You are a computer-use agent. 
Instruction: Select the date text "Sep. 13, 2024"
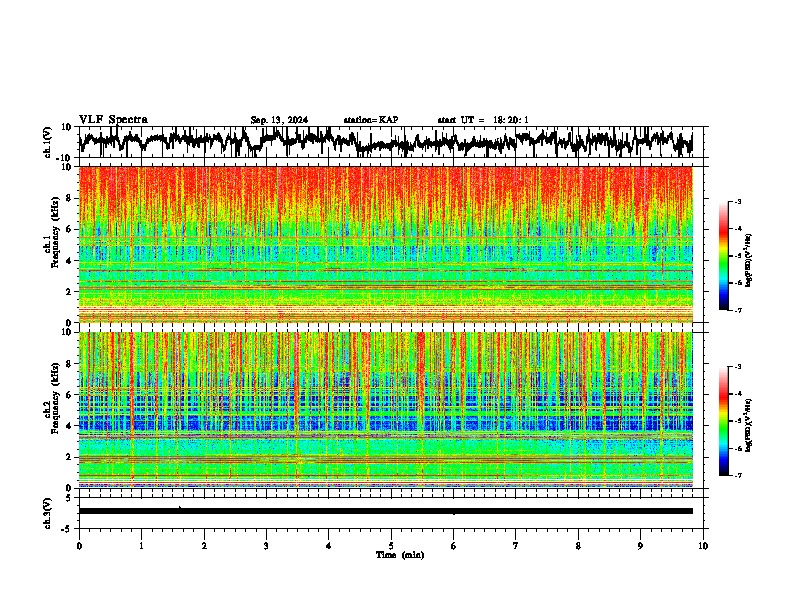tap(279, 120)
